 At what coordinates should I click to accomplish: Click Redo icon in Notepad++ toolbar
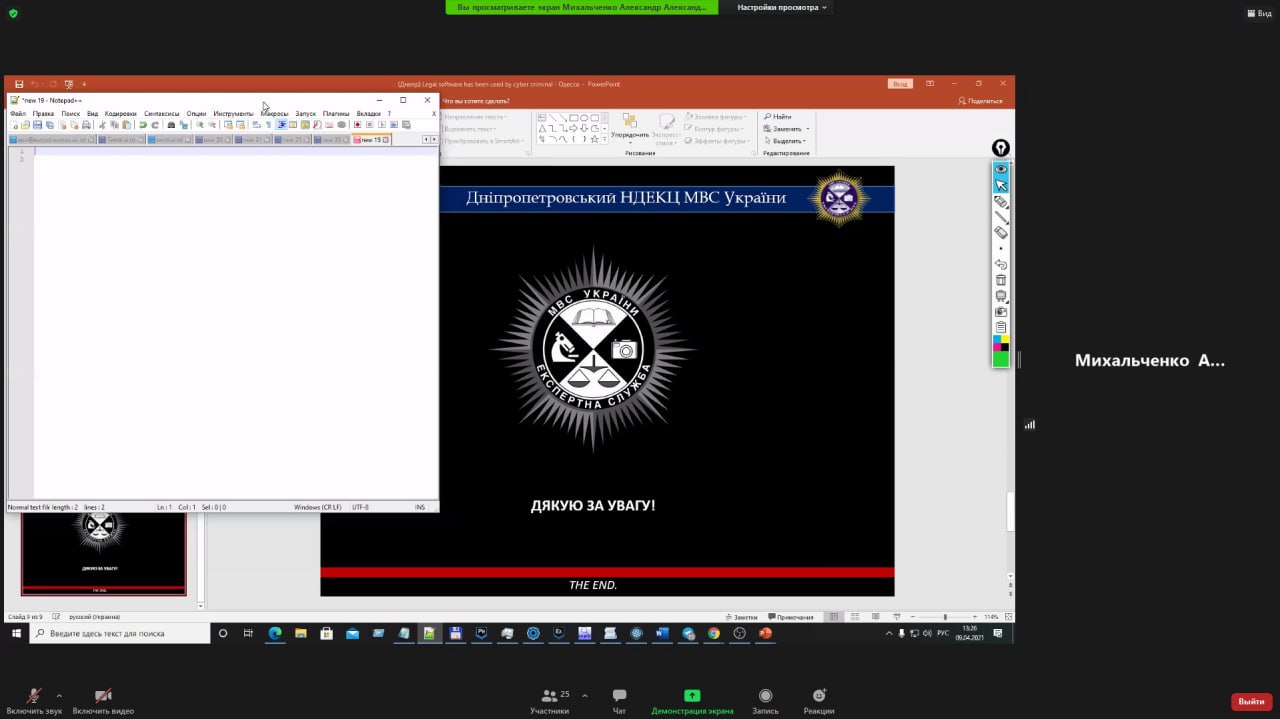[x=155, y=125]
